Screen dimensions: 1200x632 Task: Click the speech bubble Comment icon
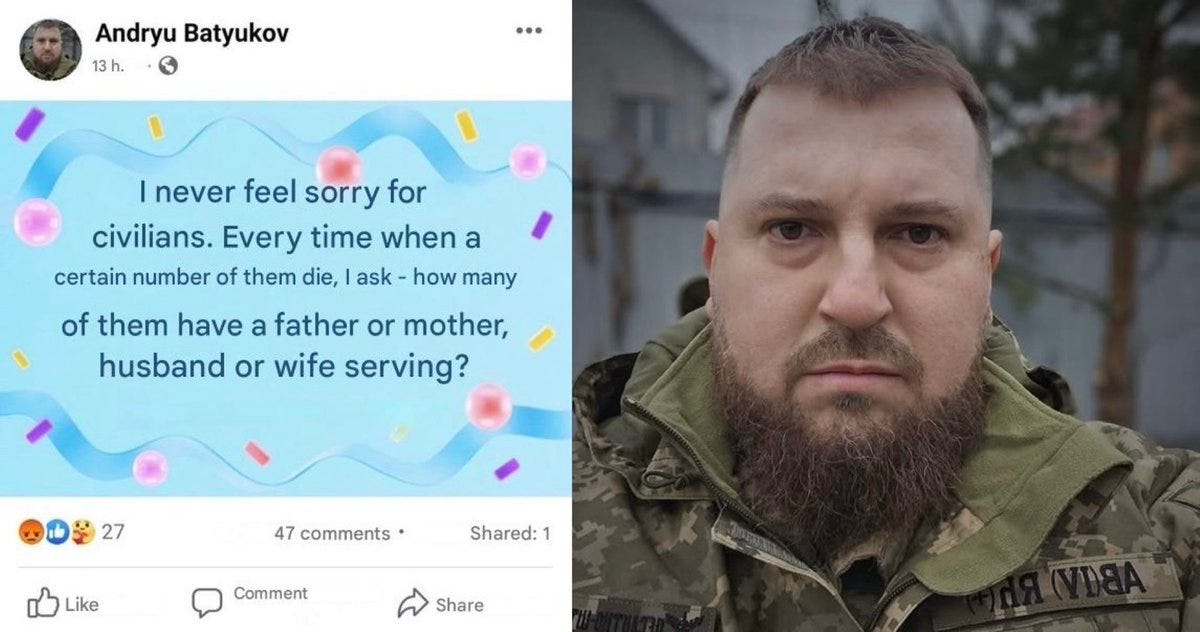point(206,602)
